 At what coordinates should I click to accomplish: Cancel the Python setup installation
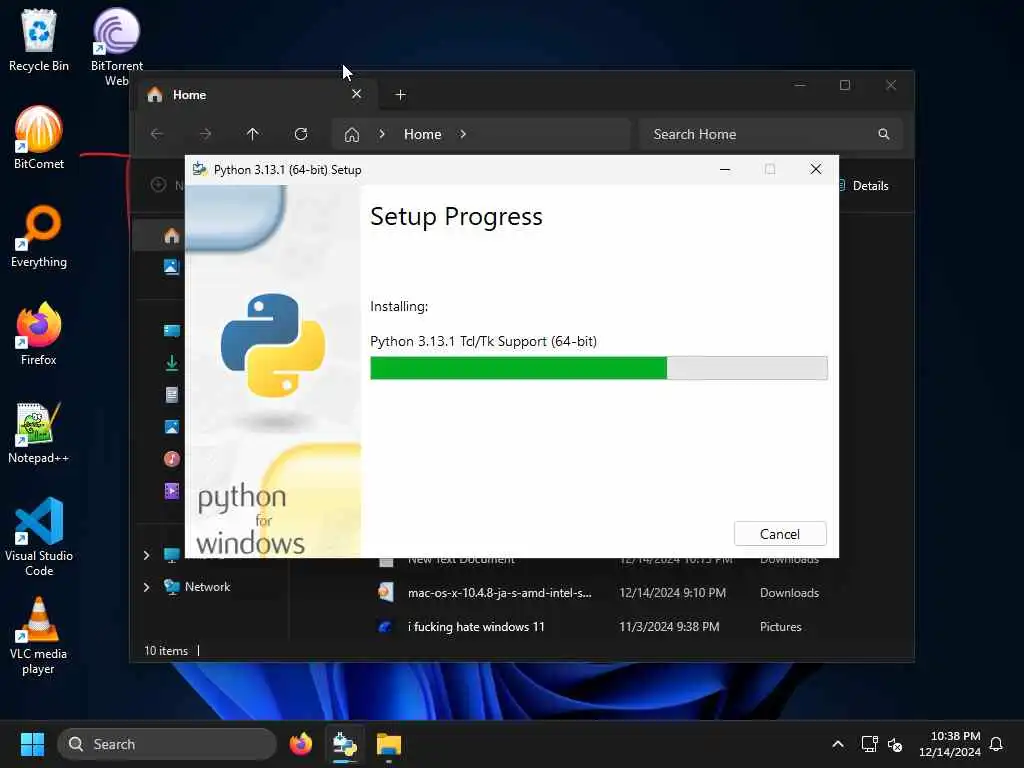point(780,534)
